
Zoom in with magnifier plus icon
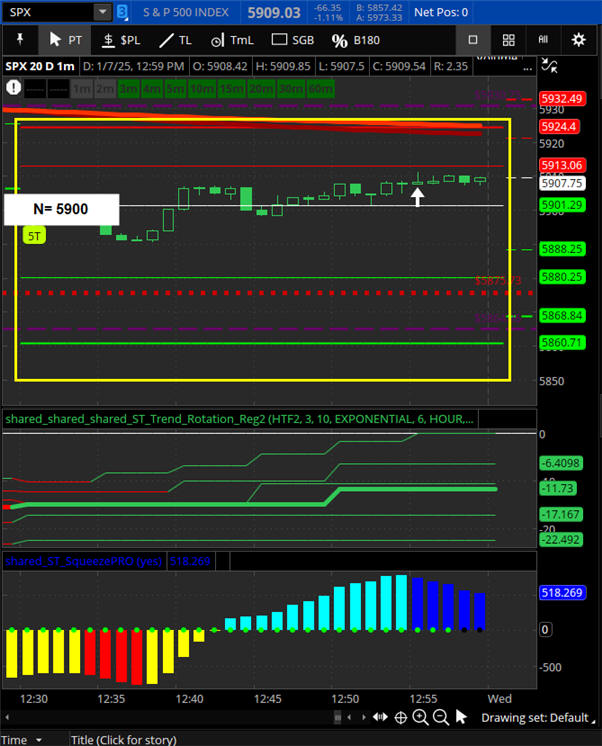(420, 717)
